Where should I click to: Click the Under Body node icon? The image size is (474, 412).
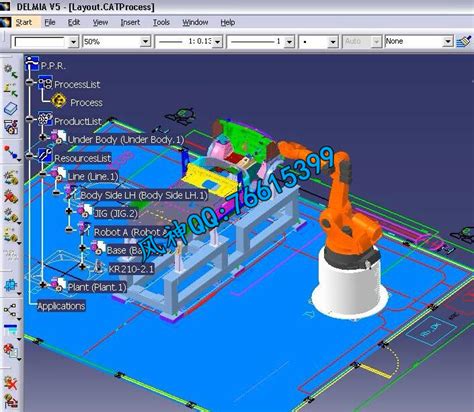coord(58,137)
